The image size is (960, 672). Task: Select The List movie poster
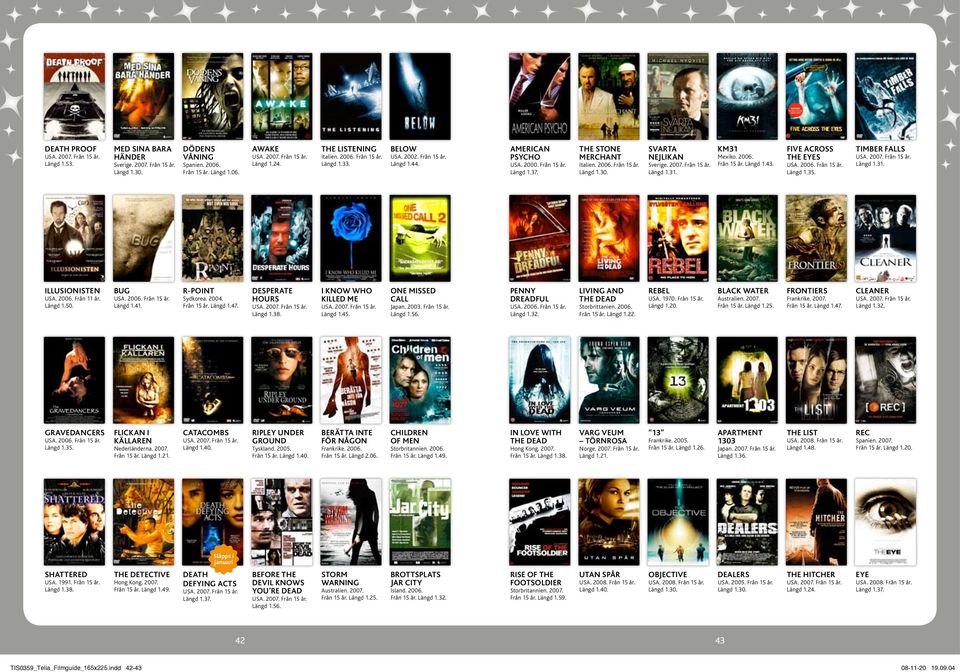point(816,380)
